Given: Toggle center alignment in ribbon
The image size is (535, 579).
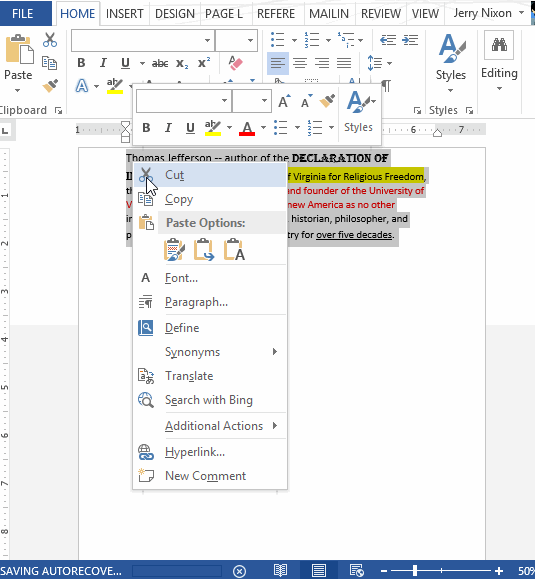Looking at the screenshot, I should click(300, 63).
